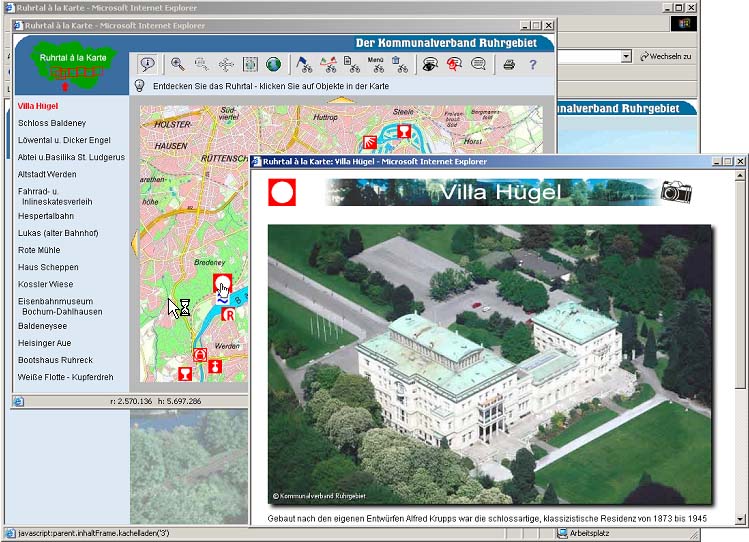Open Weiße Flotte - Kupferdreh entry
Image resolution: width=749 pixels, height=542 pixels.
pos(65,377)
